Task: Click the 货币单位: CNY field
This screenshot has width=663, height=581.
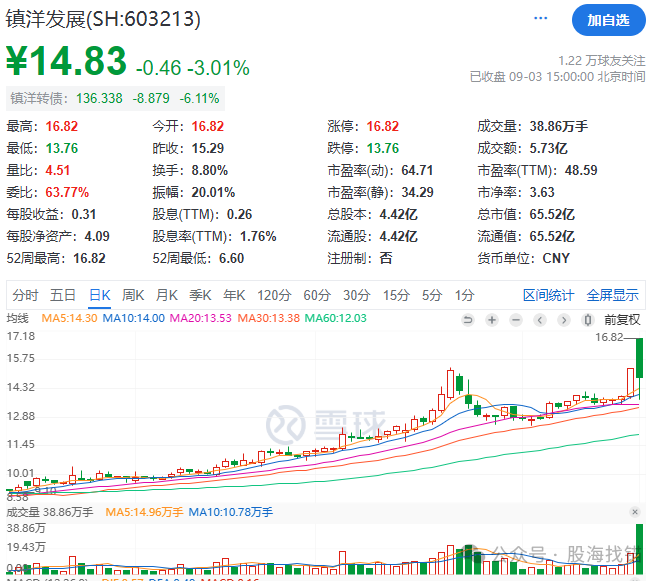Action: (523, 258)
